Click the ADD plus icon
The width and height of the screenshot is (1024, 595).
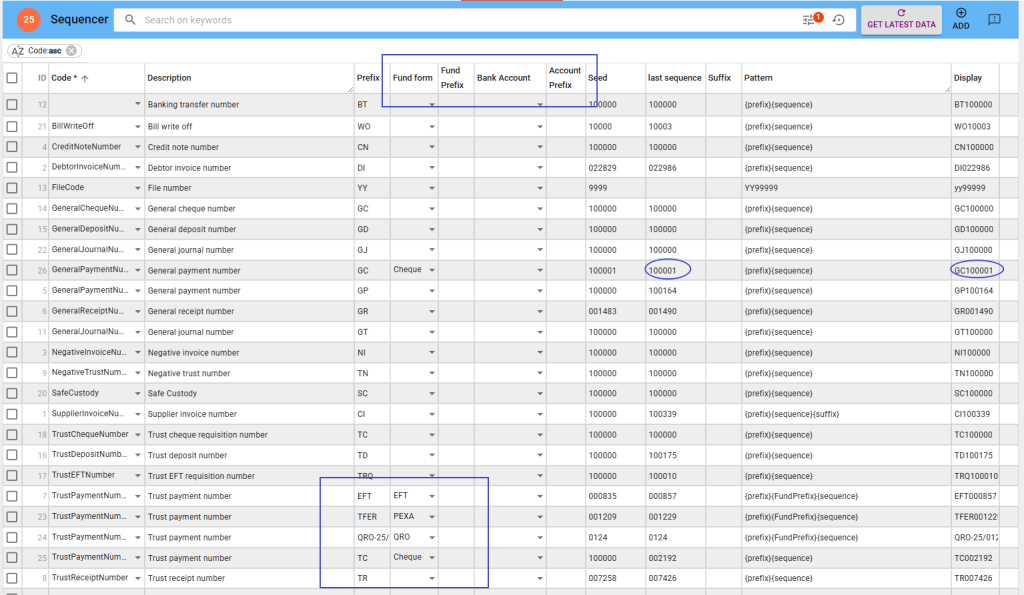pyautogui.click(x=961, y=14)
